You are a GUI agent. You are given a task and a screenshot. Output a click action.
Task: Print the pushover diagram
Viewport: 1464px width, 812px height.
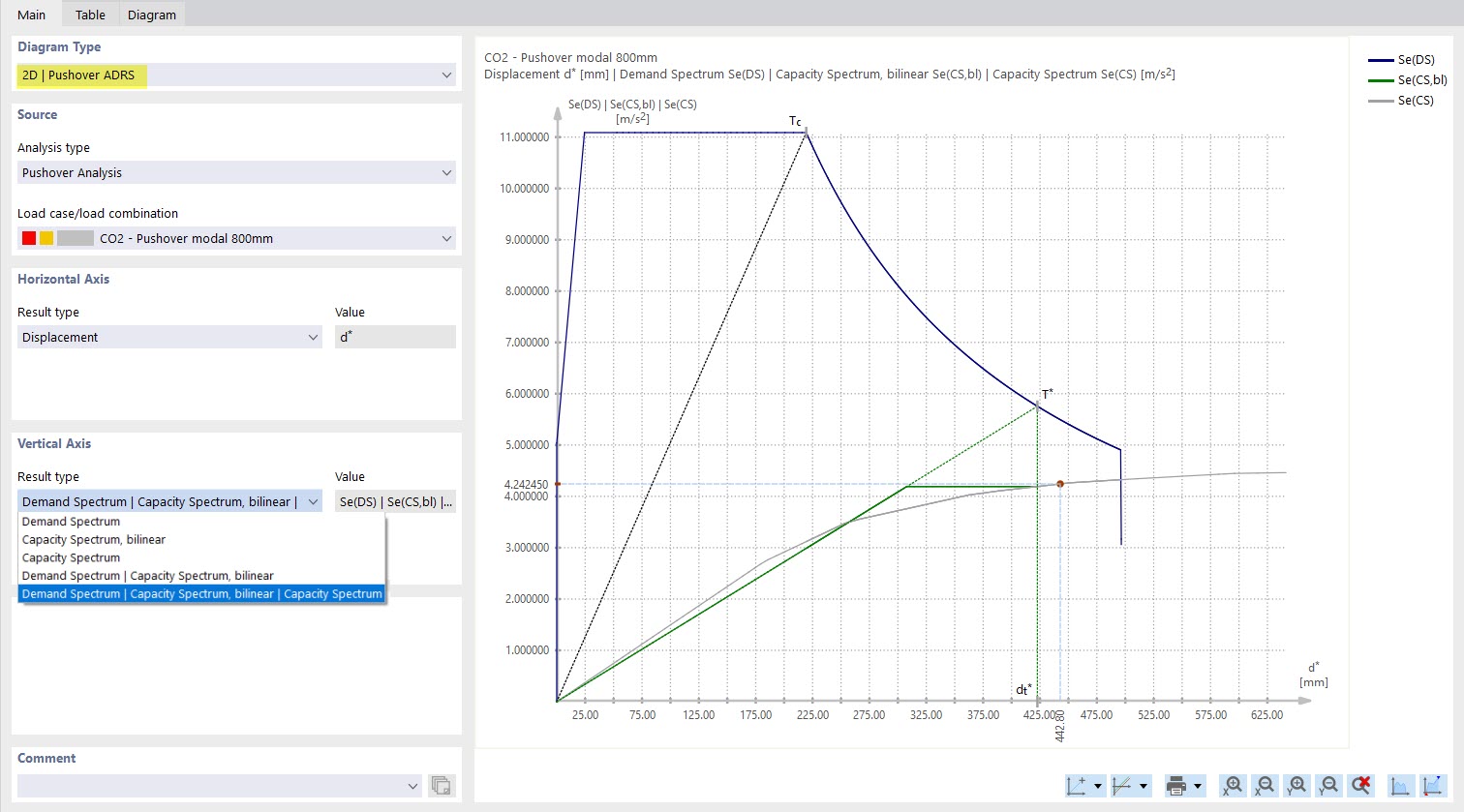[1174, 786]
